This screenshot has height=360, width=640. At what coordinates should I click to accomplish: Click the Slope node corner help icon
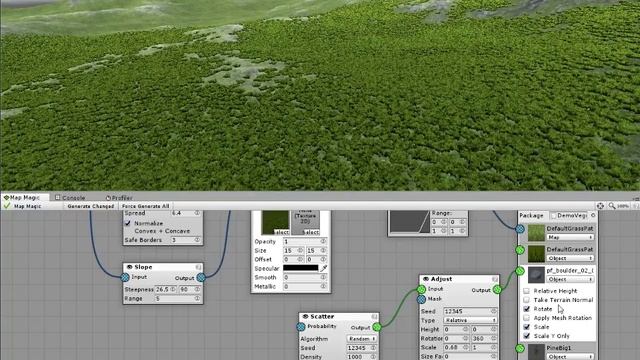(x=198, y=267)
